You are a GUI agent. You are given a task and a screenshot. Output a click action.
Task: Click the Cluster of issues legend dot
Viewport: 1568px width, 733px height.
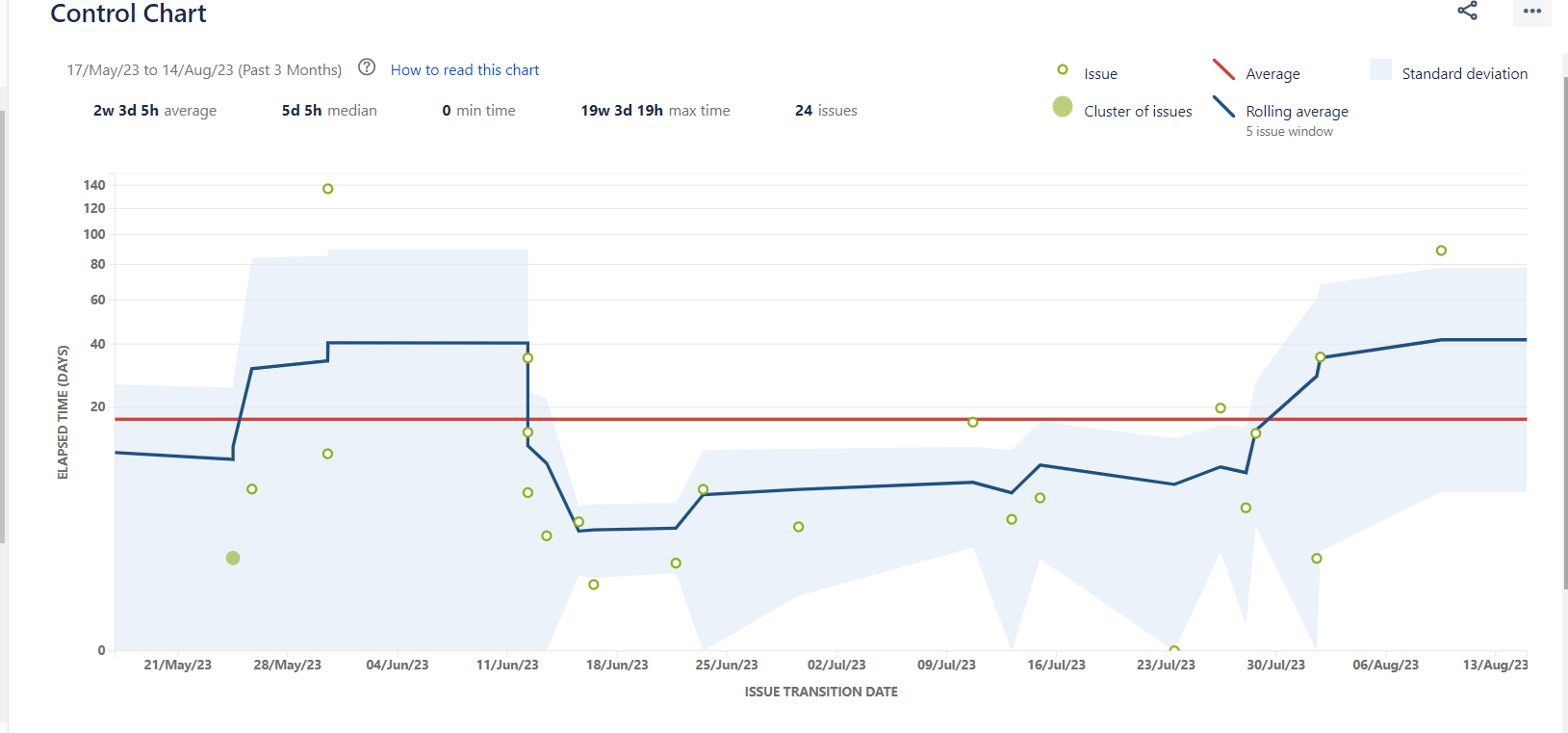[1063, 106]
